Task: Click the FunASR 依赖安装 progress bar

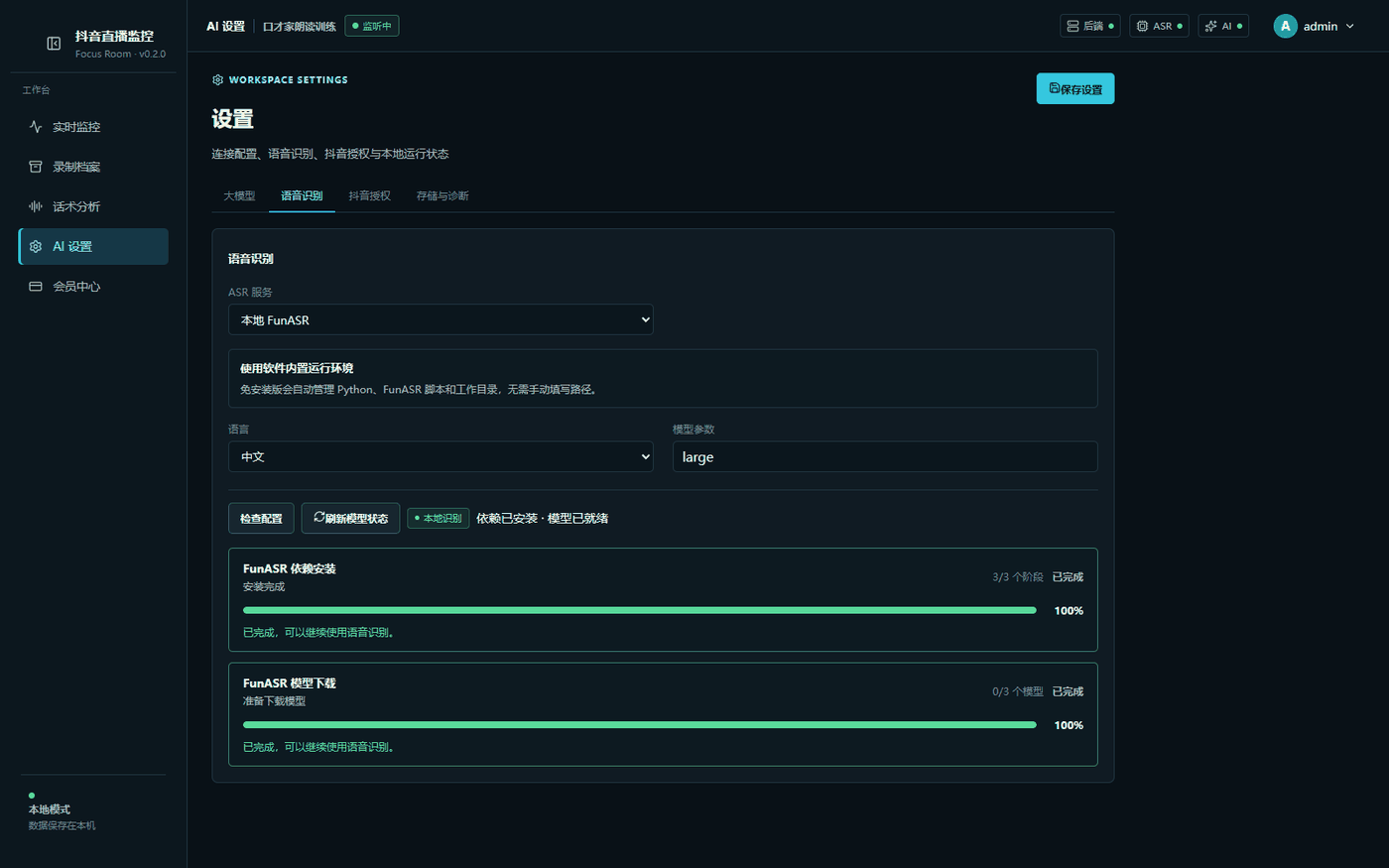Action: click(x=639, y=610)
